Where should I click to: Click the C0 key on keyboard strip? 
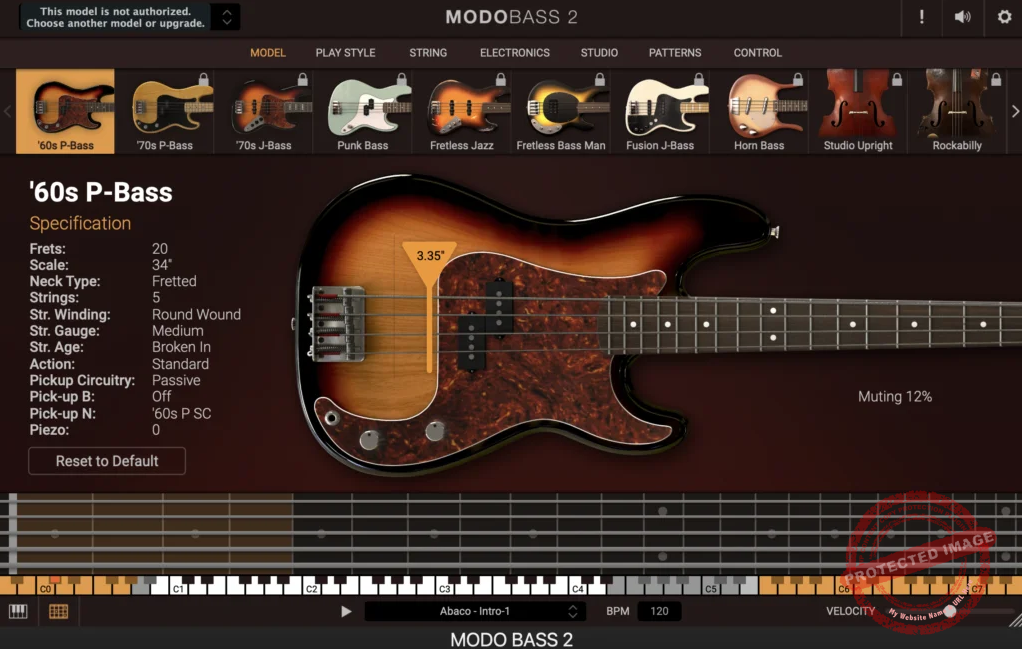pyautogui.click(x=45, y=588)
